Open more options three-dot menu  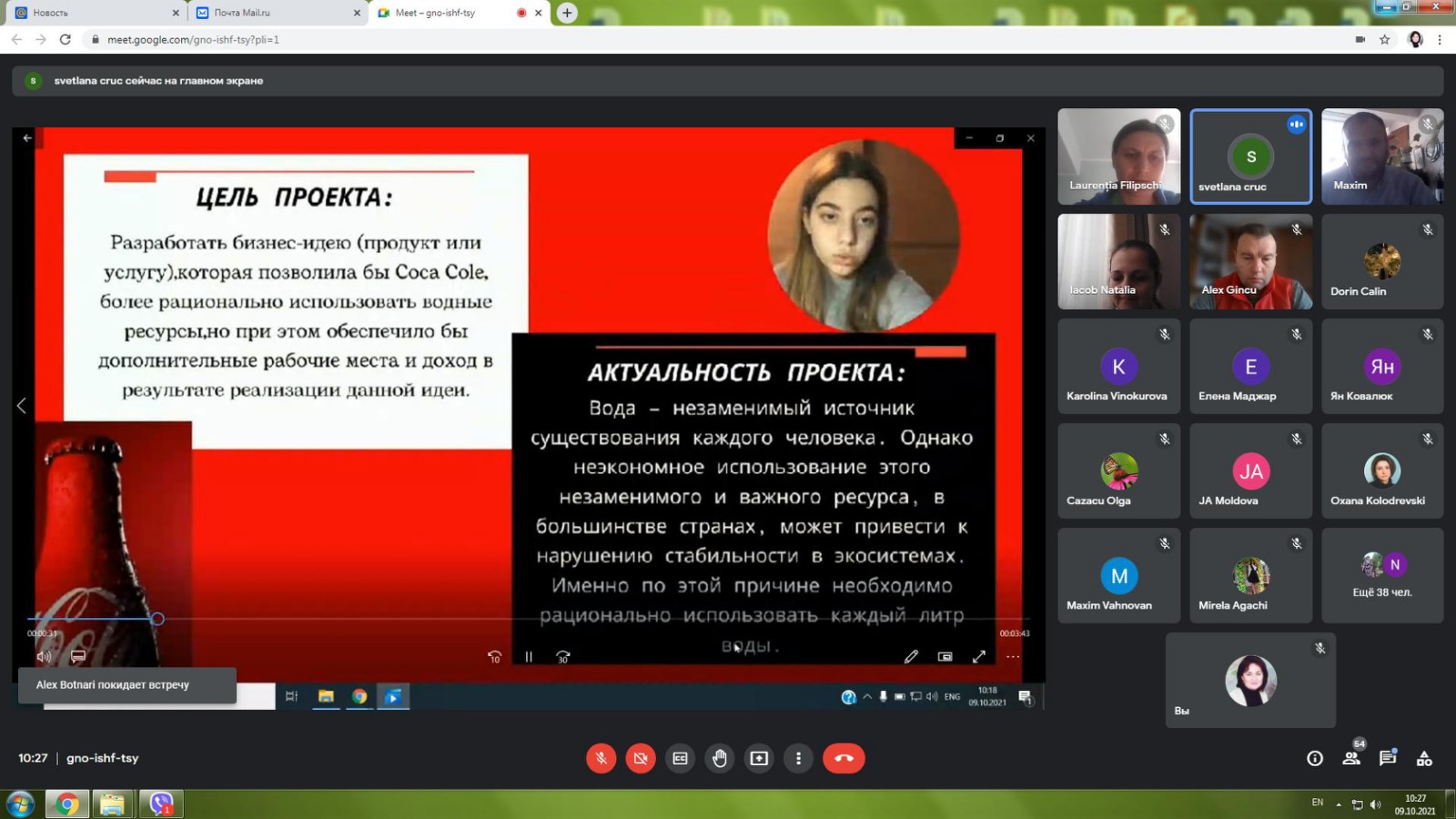[x=798, y=758]
